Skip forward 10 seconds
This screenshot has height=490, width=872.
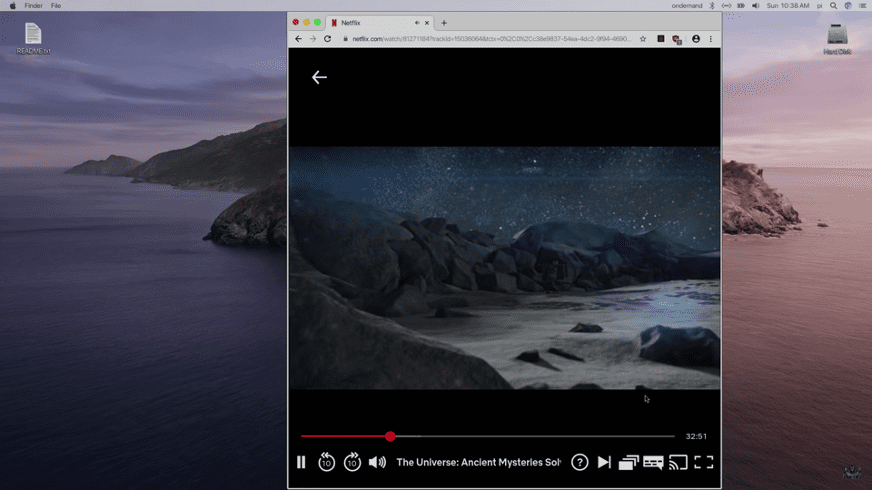click(352, 462)
